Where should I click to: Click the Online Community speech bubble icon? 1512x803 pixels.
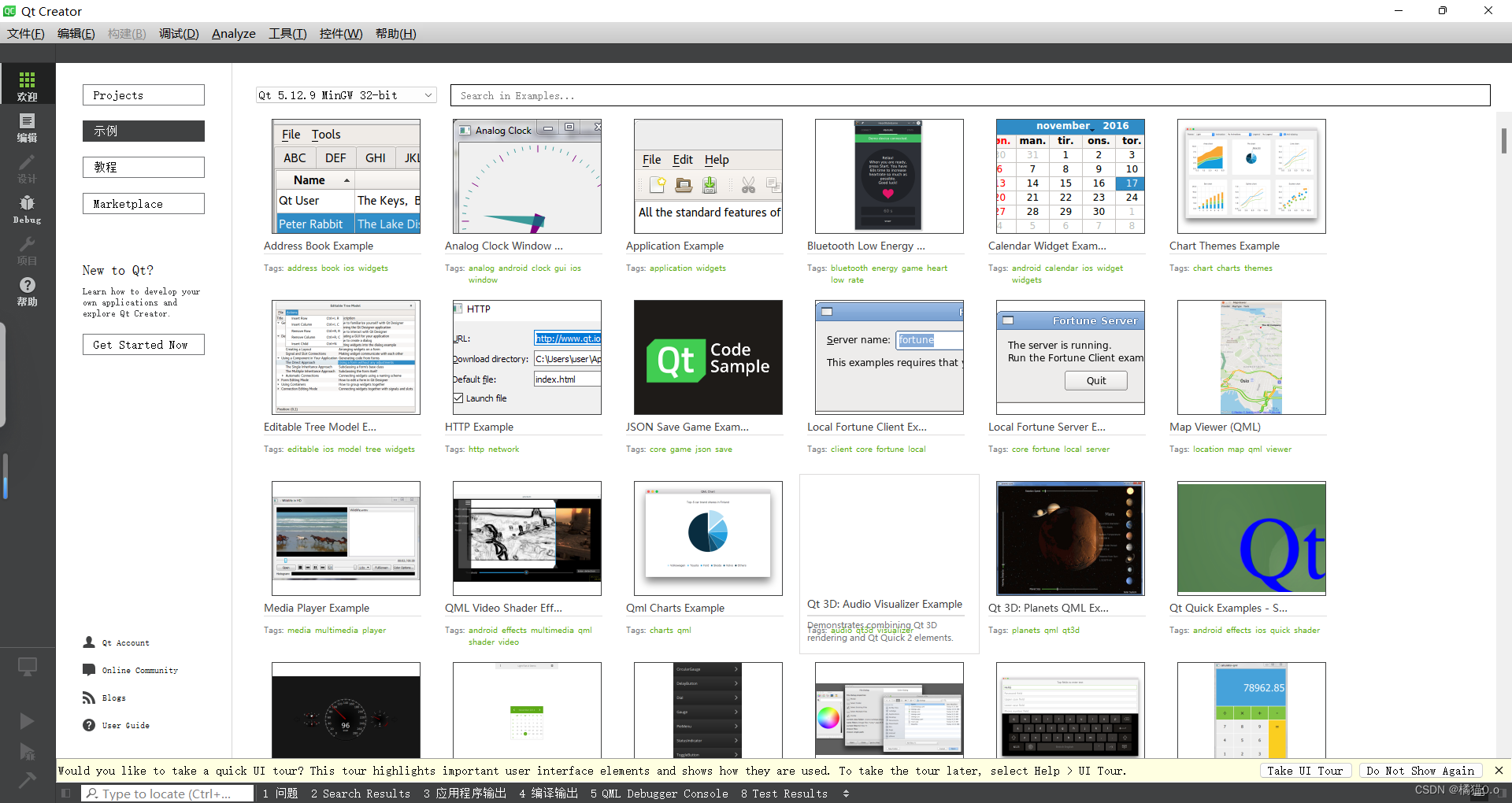click(x=89, y=670)
